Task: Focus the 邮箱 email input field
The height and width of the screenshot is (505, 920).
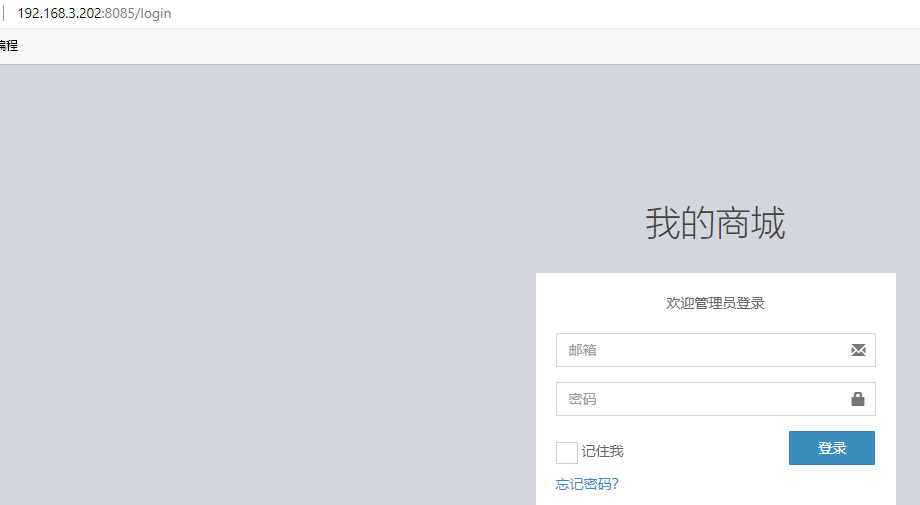Action: tap(716, 350)
